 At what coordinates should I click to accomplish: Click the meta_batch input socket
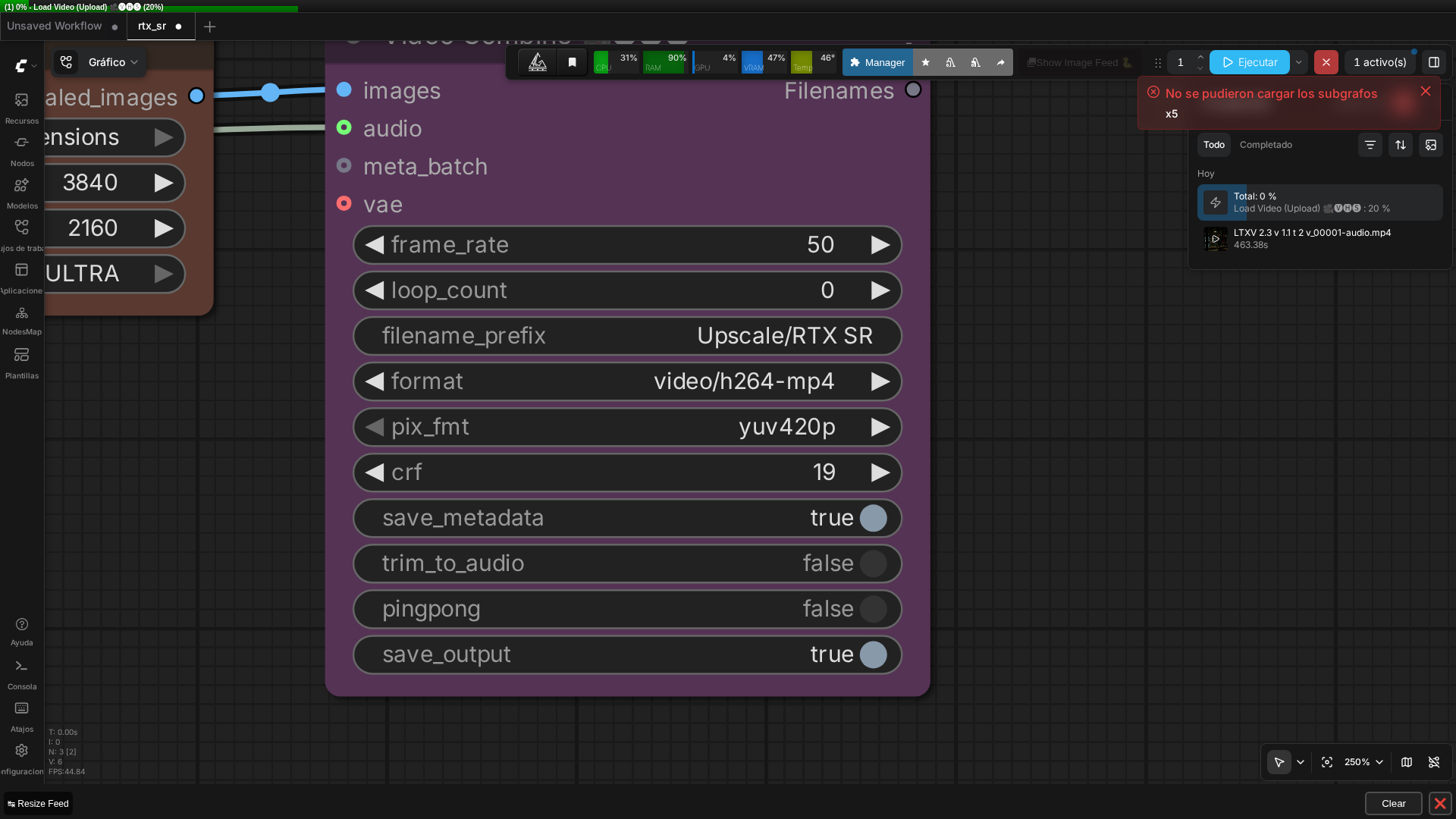344,165
